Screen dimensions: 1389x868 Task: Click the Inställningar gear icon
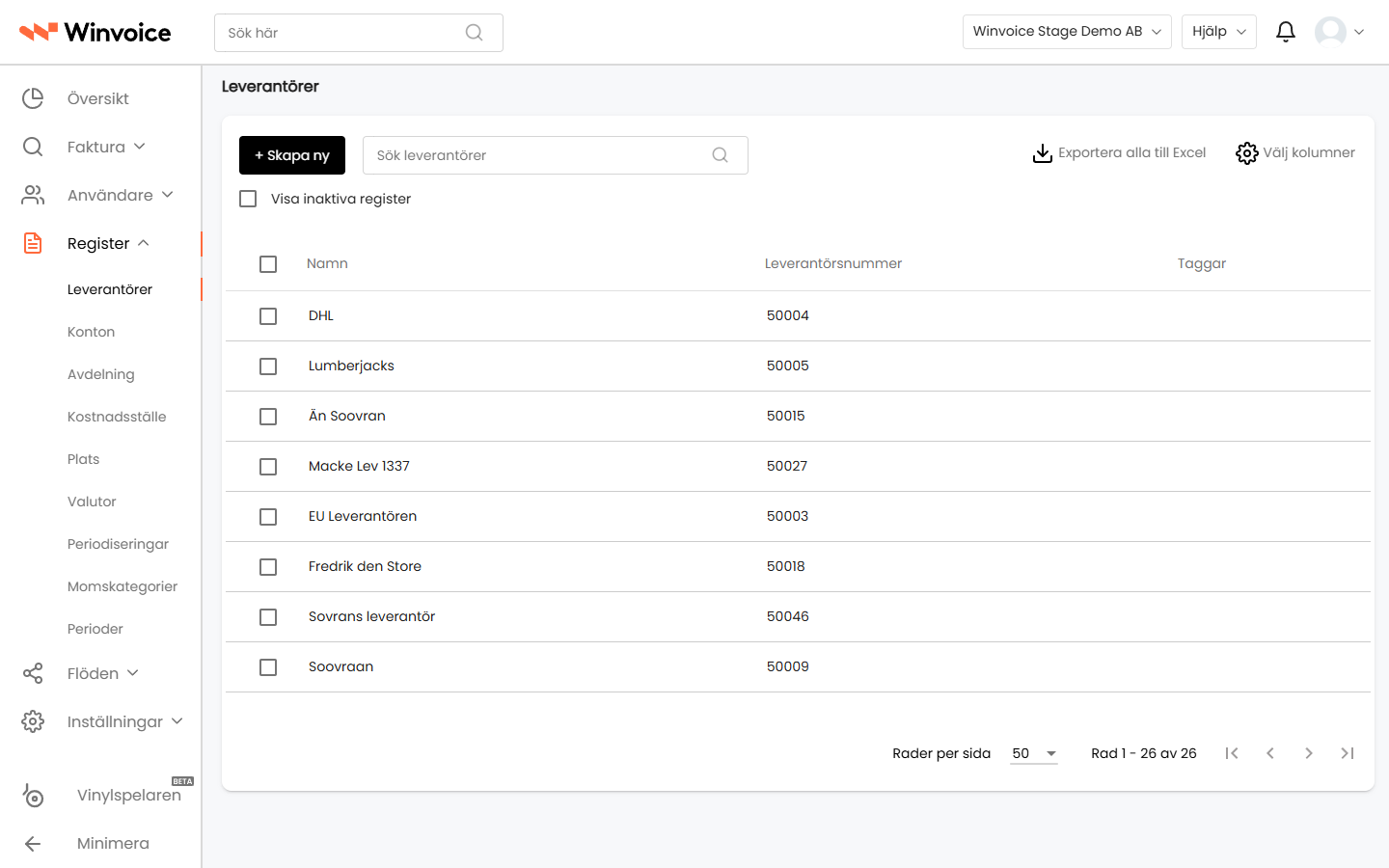point(33,721)
